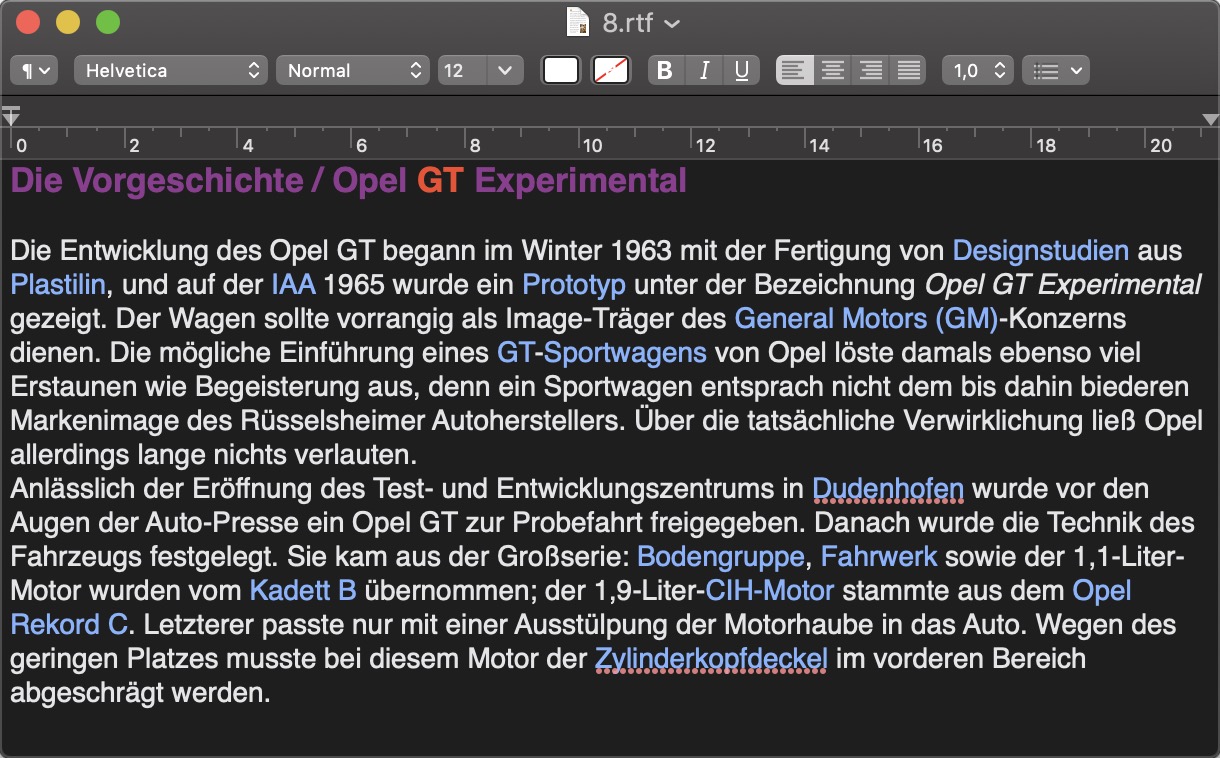Close the 8.rtf window
The height and width of the screenshot is (758, 1220).
coord(28,22)
